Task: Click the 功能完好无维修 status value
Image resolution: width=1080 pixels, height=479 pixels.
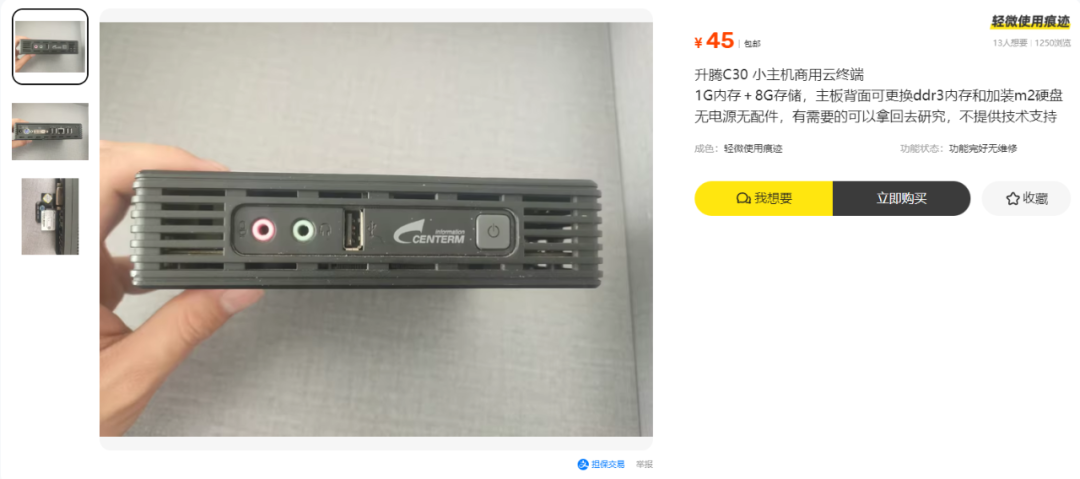Action: 983,148
